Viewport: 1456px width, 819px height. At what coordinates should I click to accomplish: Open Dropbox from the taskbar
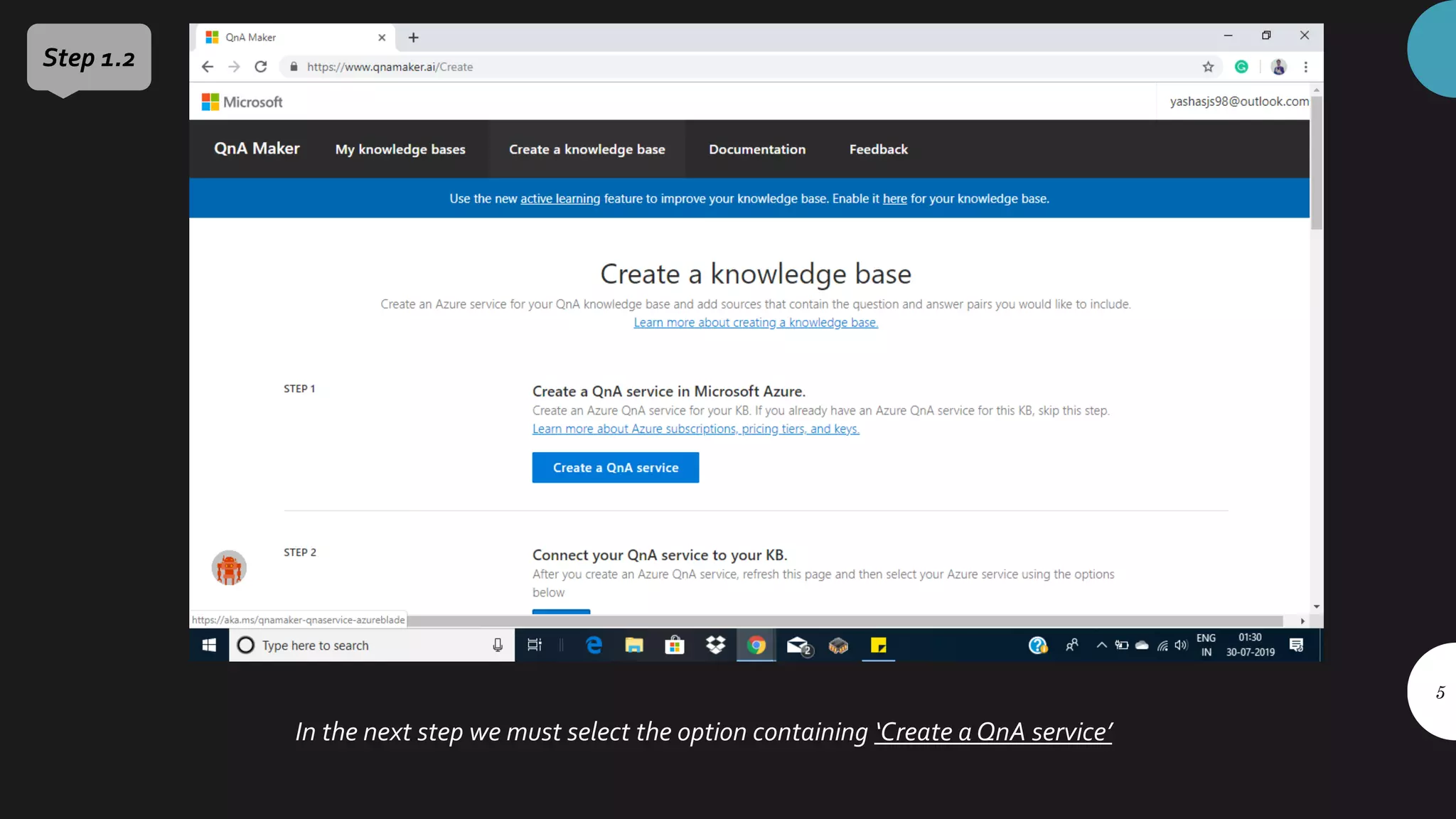coord(715,646)
